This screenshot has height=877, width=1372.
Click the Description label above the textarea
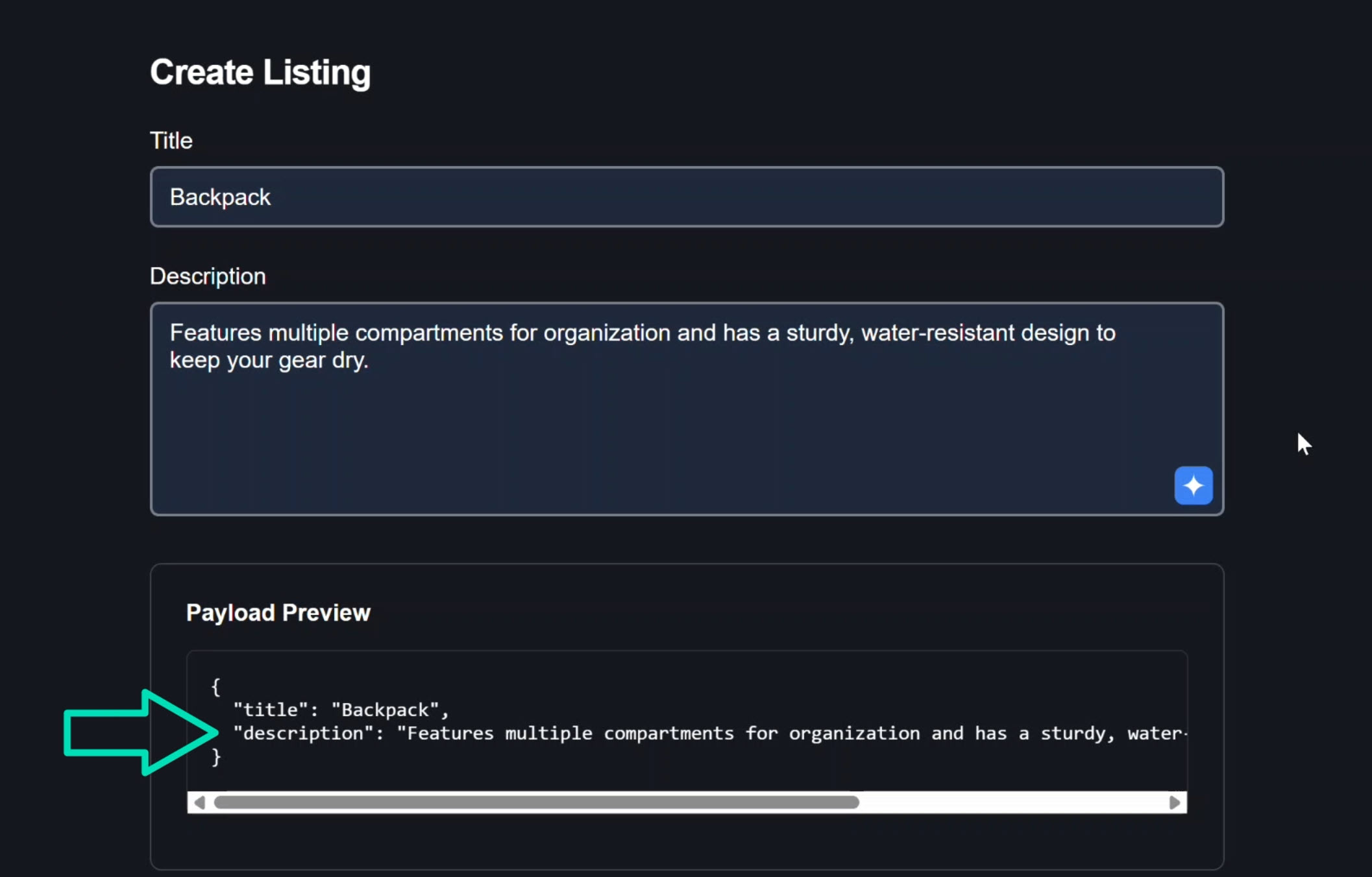(x=208, y=276)
